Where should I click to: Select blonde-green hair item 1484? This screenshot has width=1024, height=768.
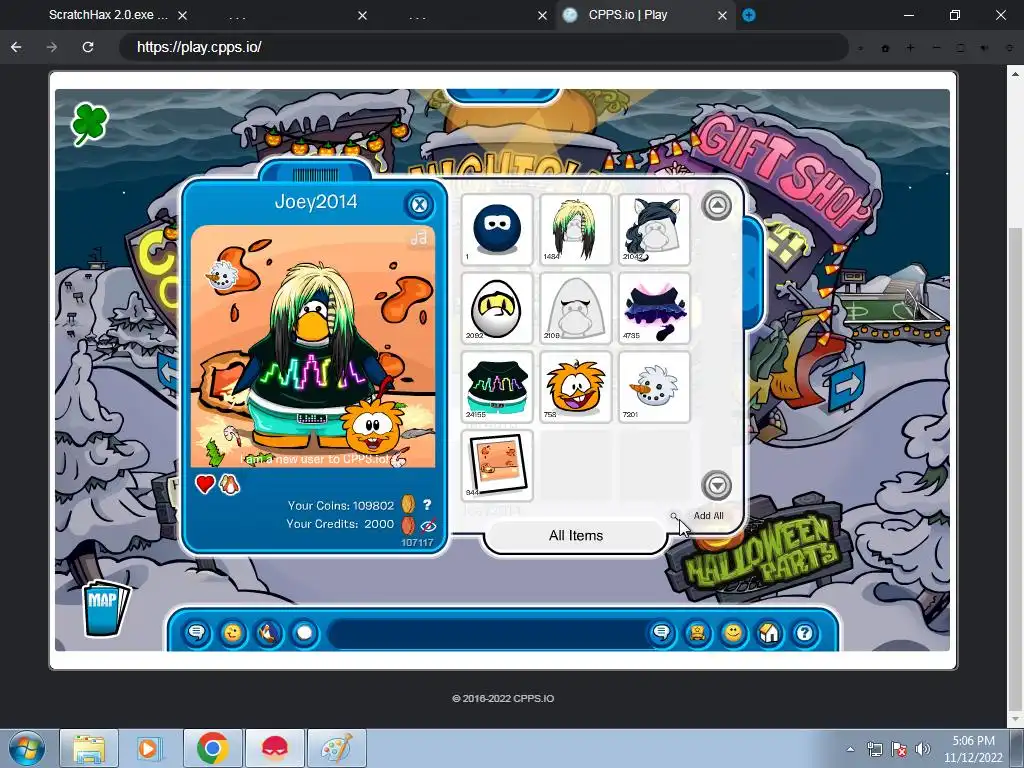[575, 229]
